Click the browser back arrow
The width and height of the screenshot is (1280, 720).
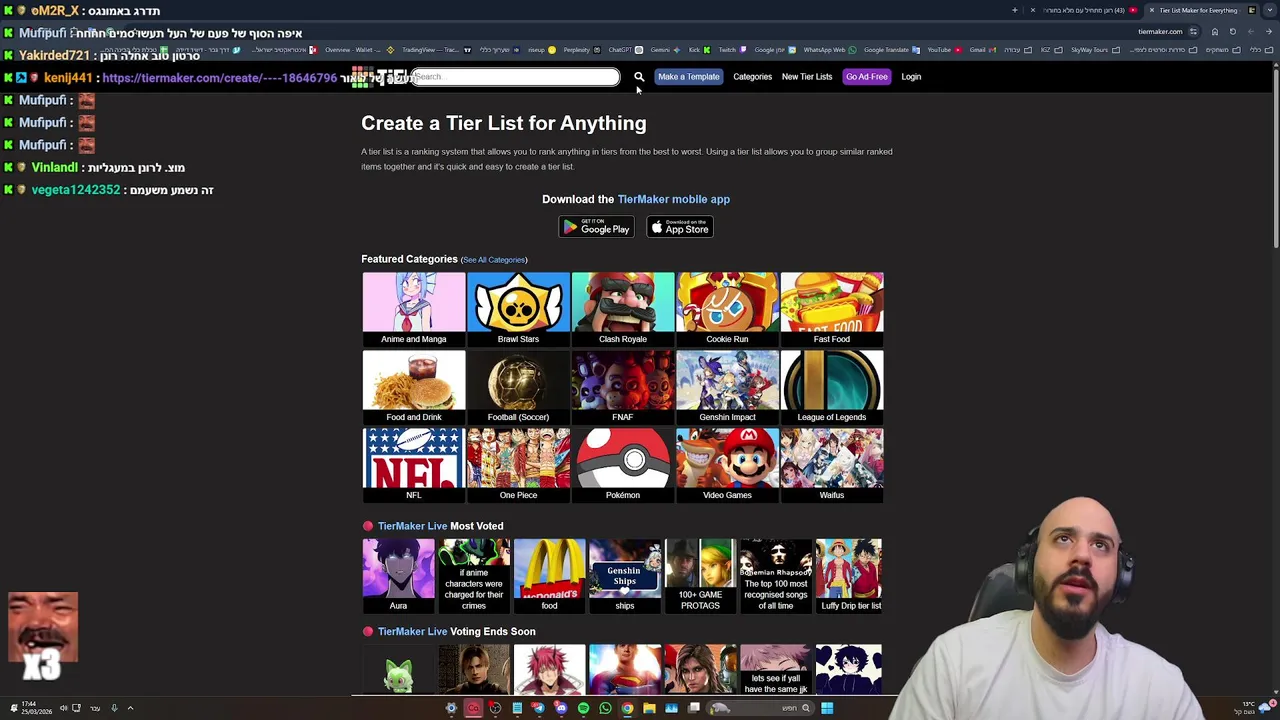point(1269,31)
